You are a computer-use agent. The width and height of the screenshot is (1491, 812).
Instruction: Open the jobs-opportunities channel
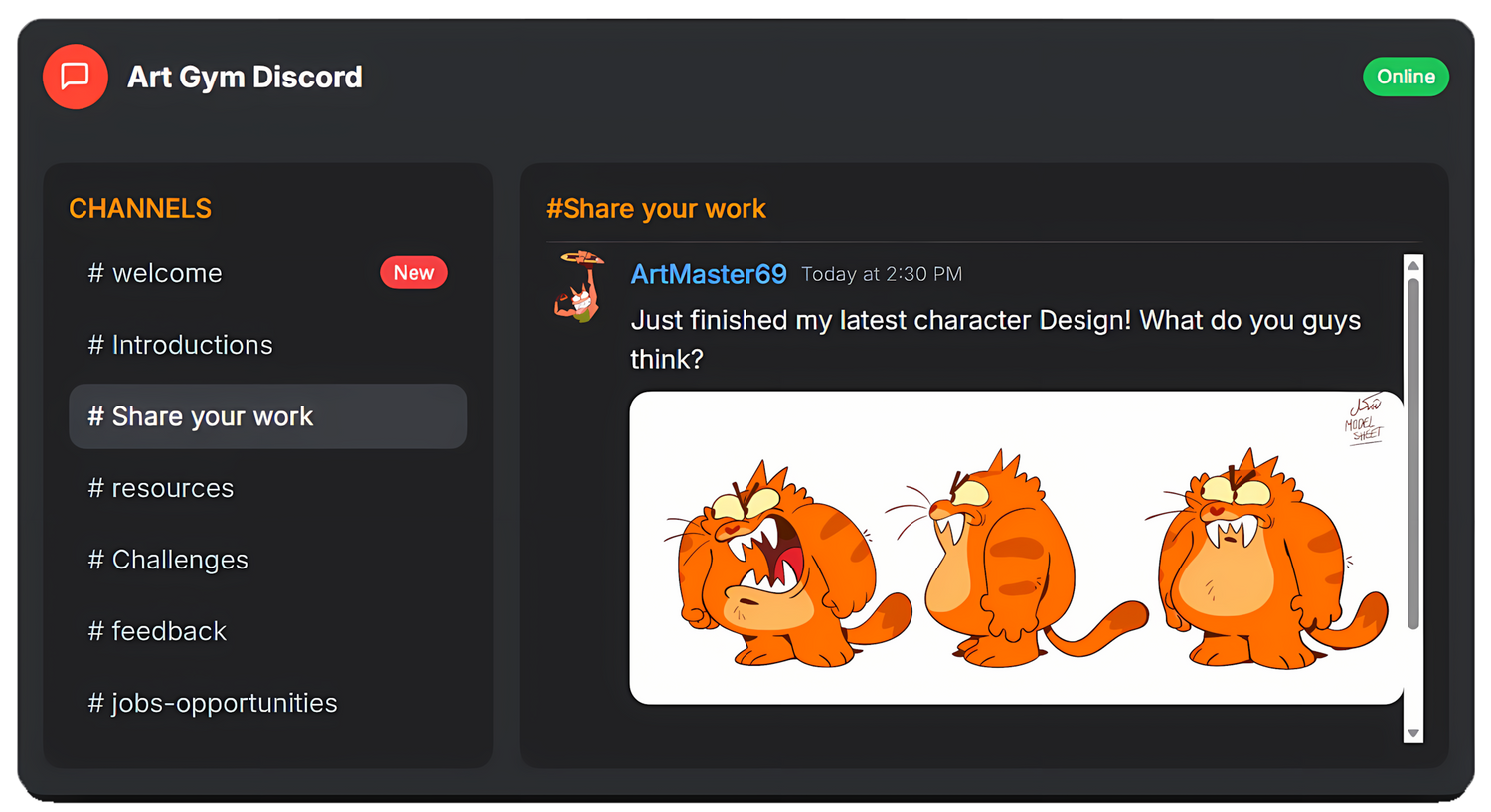pyautogui.click(x=224, y=703)
